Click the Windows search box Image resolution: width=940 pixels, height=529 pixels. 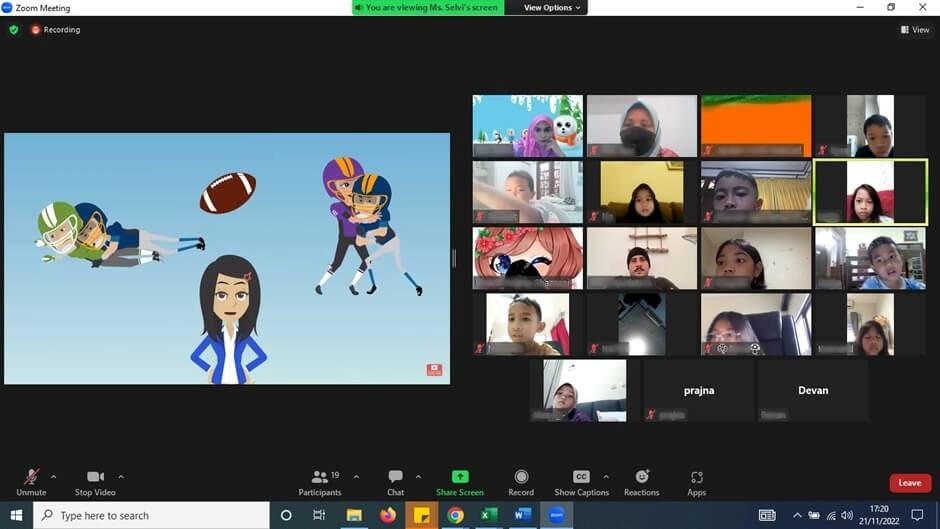click(x=152, y=515)
